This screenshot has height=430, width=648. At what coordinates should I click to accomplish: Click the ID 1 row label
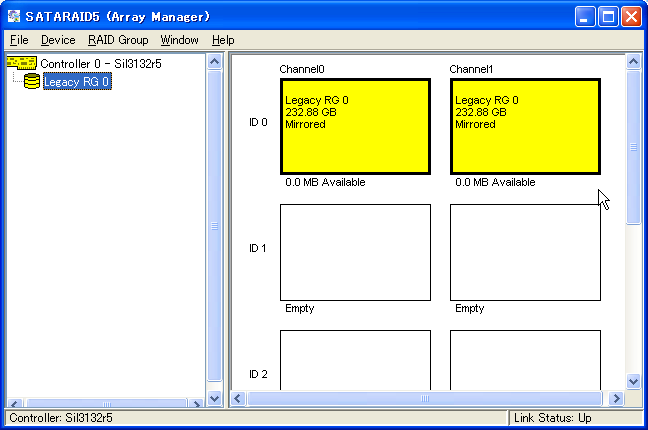point(258,248)
